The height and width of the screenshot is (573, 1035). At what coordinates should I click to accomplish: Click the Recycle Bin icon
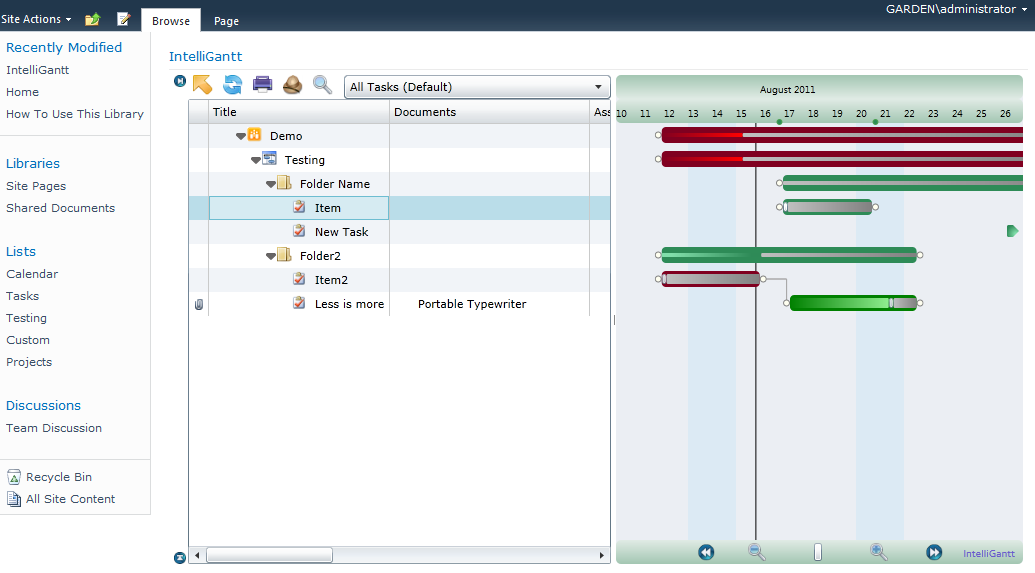point(14,477)
